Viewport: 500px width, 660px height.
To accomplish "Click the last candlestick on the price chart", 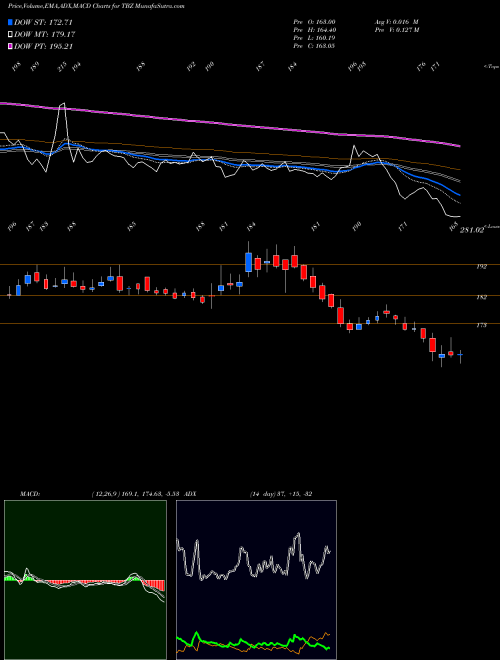I will pyautogui.click(x=460, y=355).
